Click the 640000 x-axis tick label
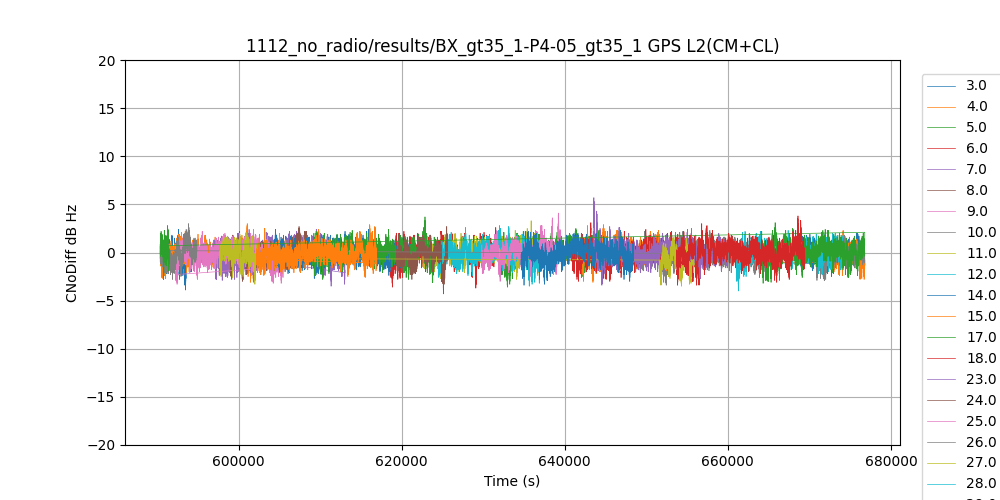 click(565, 462)
